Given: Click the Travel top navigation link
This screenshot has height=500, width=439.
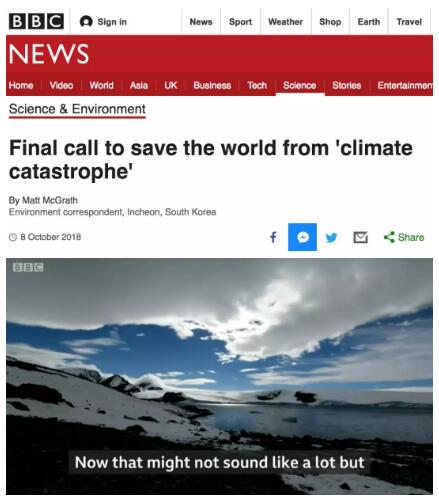Looking at the screenshot, I should (x=409, y=22).
